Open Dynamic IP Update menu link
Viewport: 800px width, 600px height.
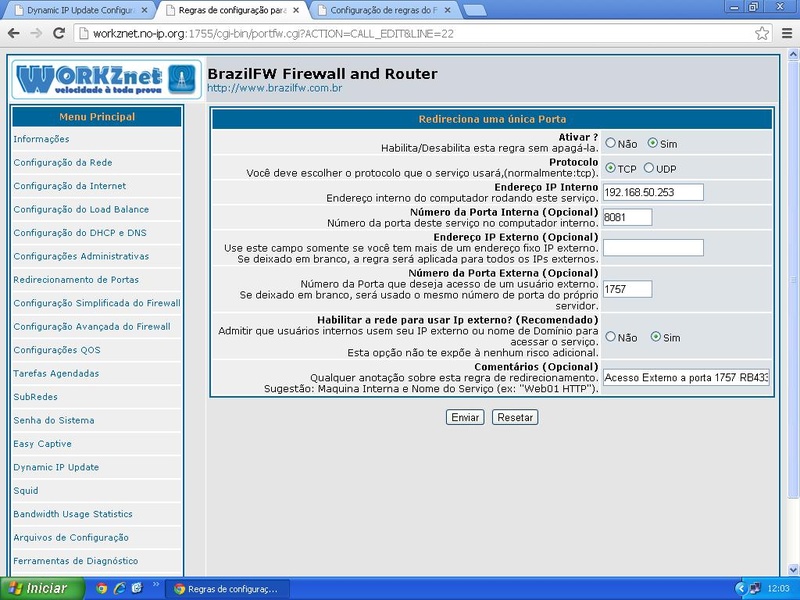click(56, 467)
